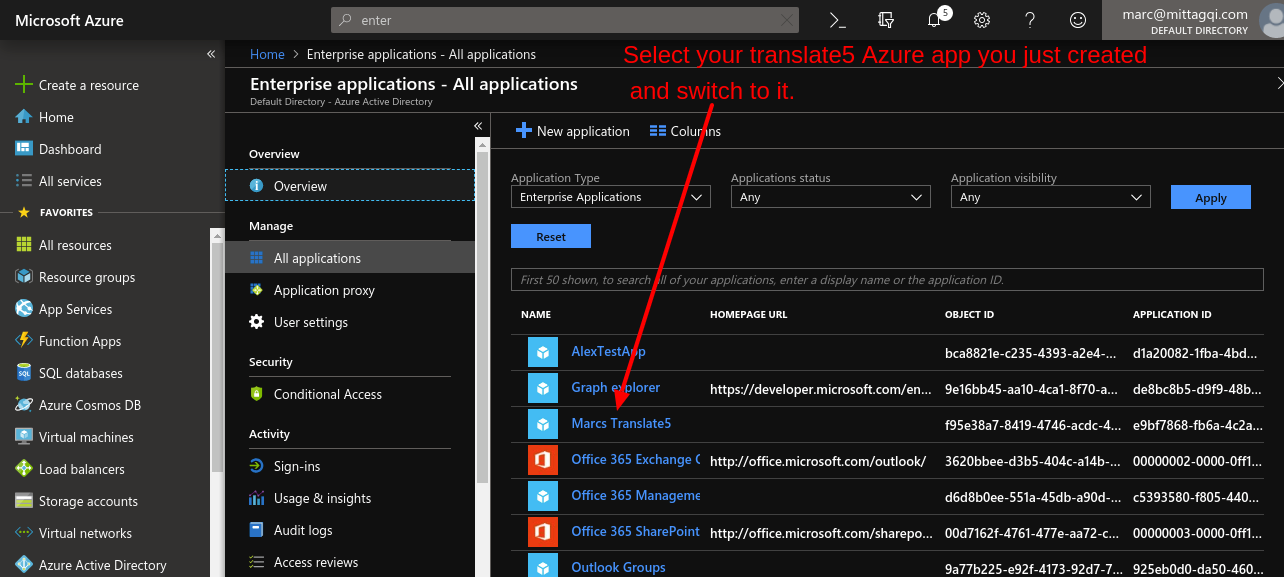Viewport: 1284px width, 577px height.
Task: Apply the selected filters
Action: (1211, 197)
